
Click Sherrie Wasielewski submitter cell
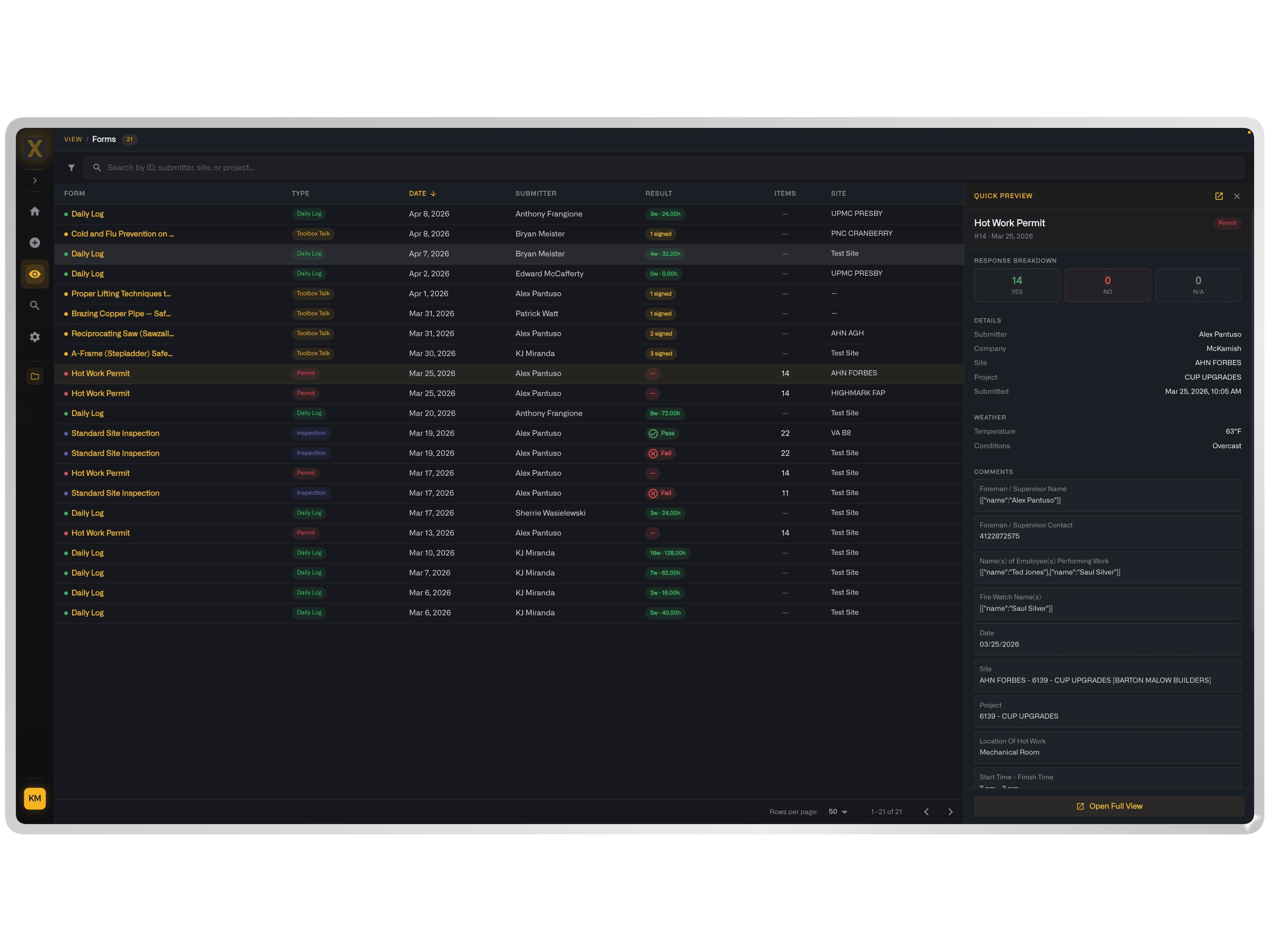550,513
